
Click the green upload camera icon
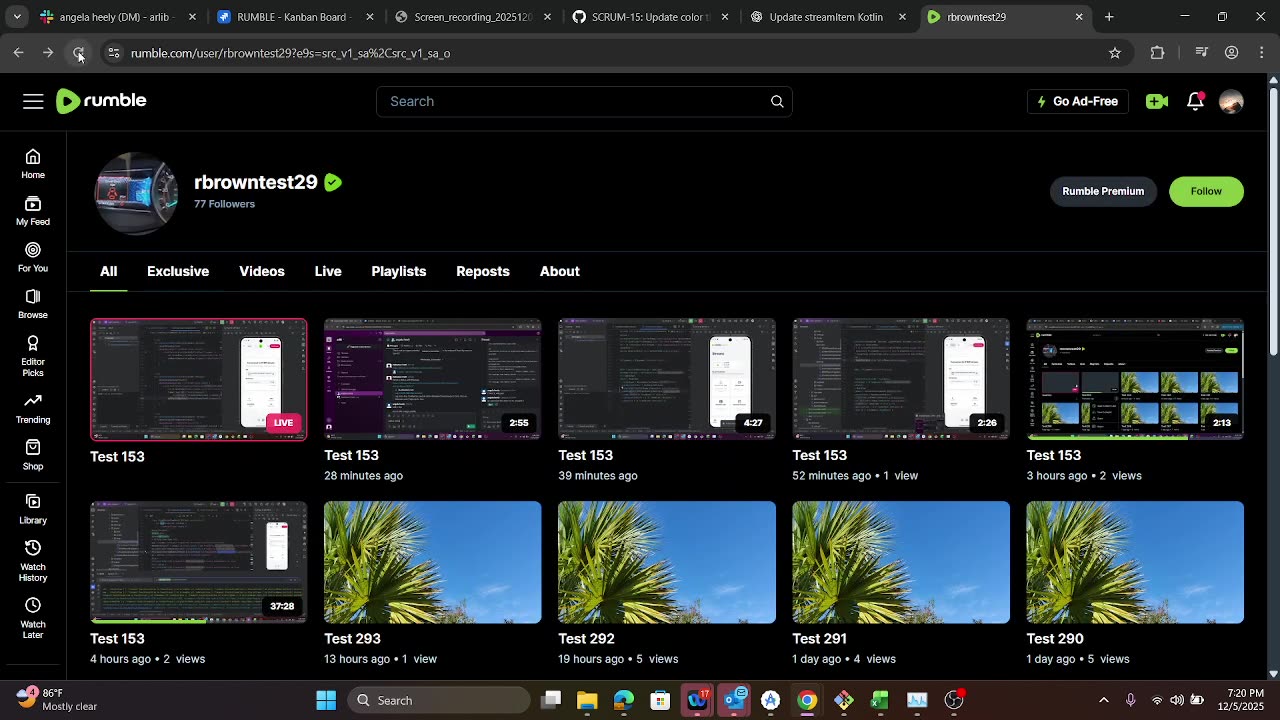1157,101
